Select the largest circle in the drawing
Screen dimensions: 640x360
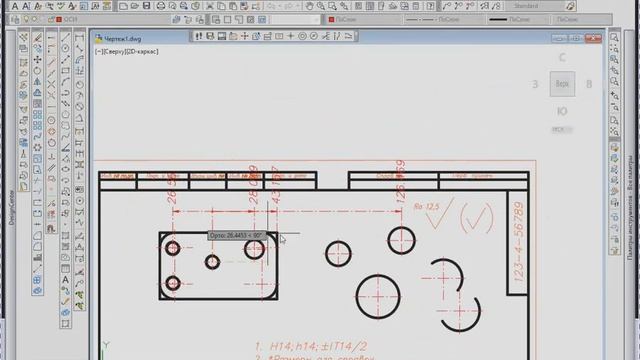378,297
